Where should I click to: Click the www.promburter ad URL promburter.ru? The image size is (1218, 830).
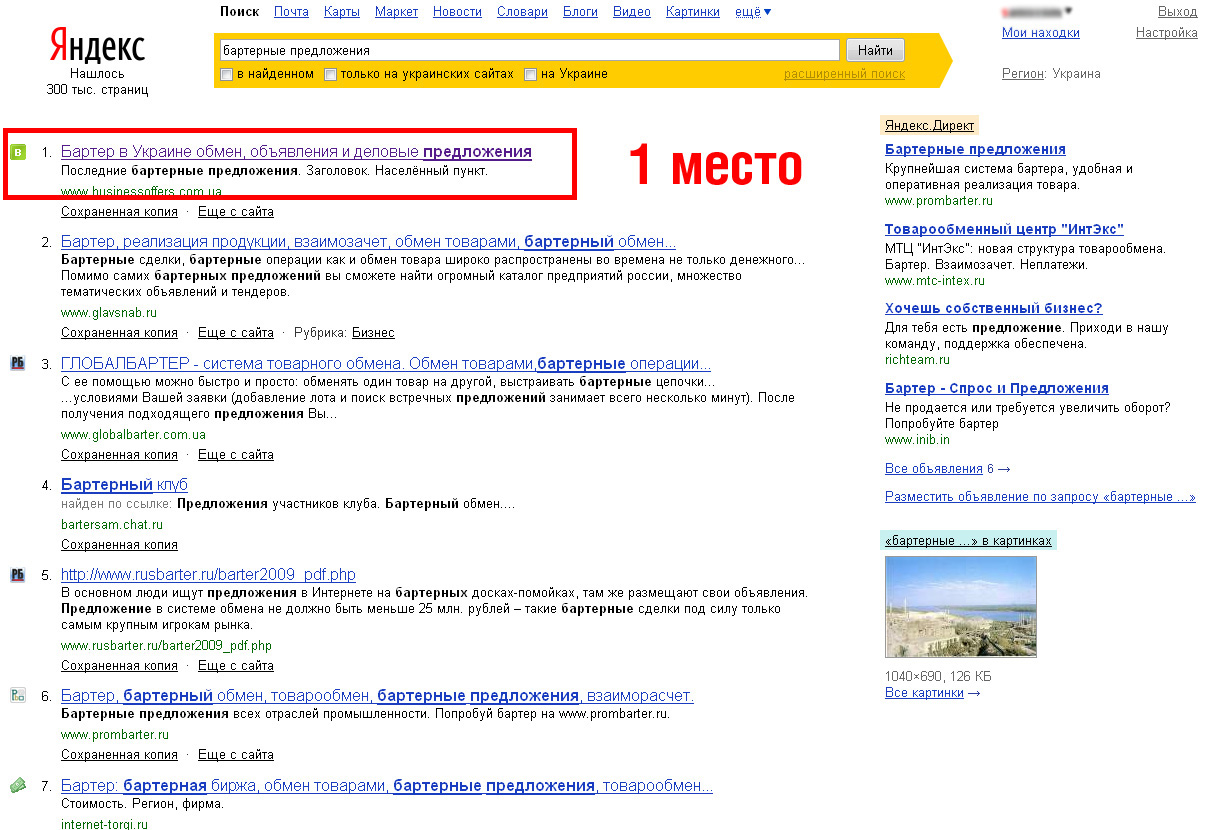[x=939, y=201]
